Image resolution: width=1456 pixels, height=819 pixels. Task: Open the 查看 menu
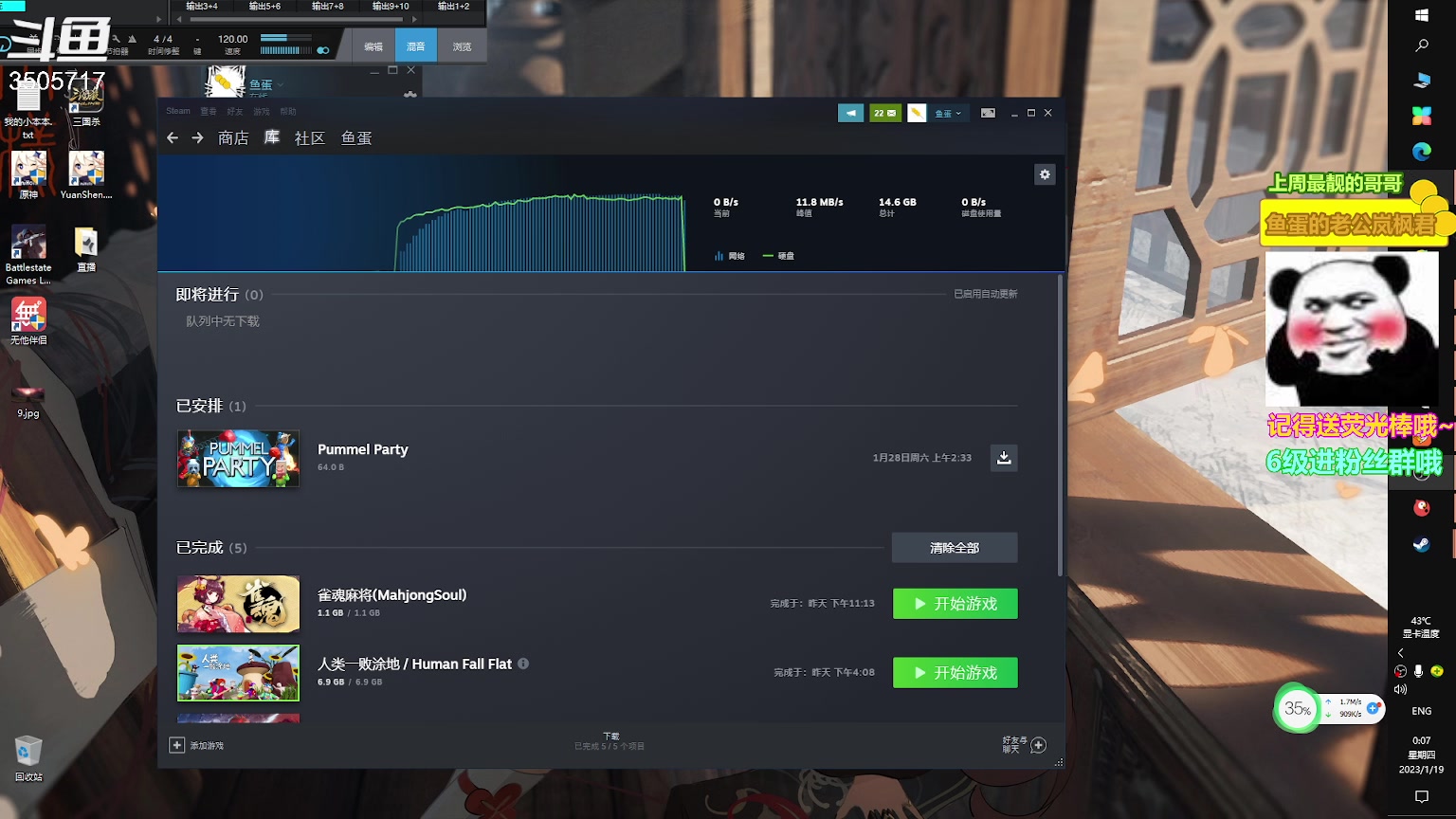point(209,111)
